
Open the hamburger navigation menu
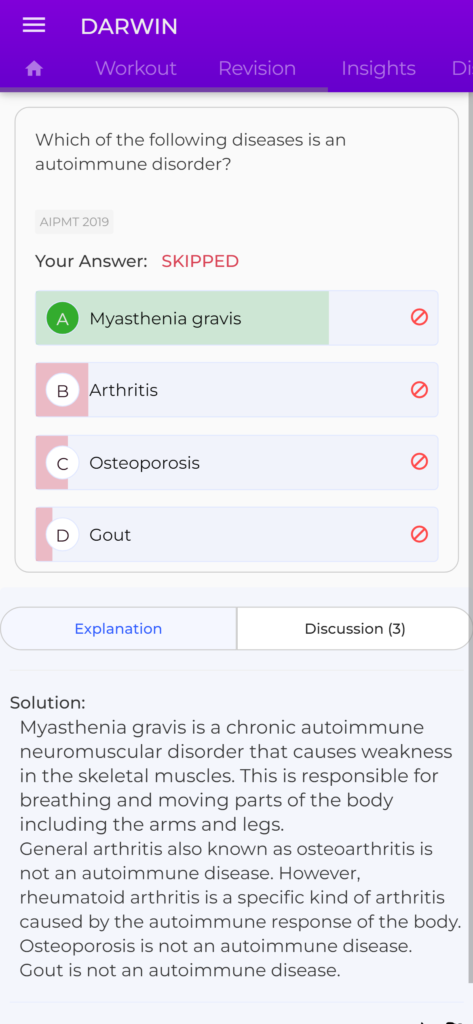pyautogui.click(x=34, y=25)
